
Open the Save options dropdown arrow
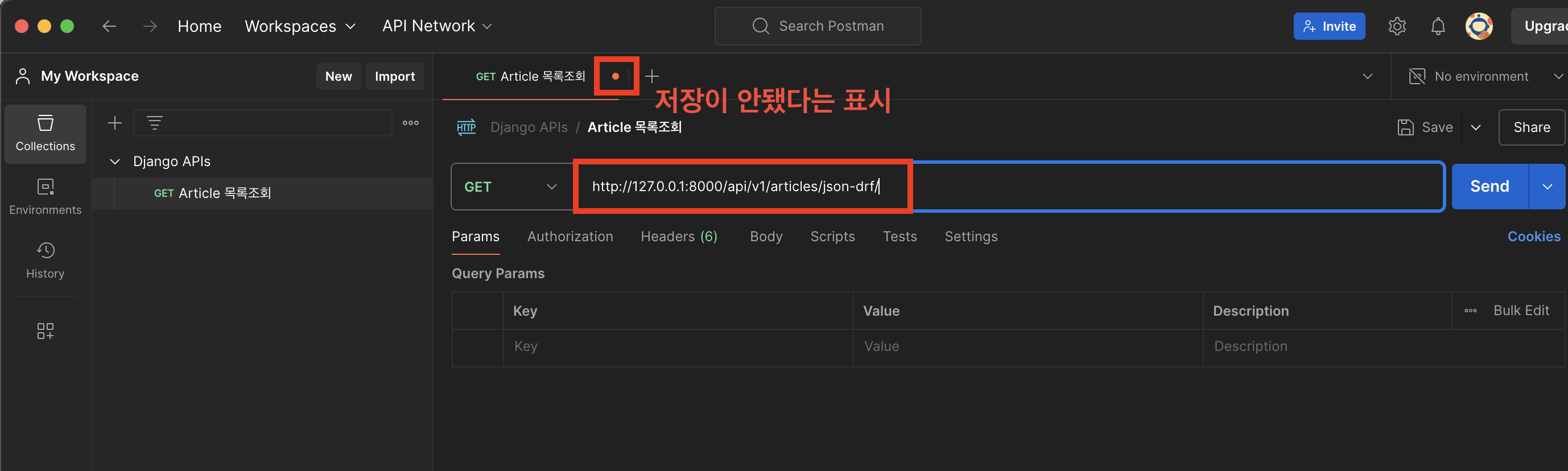pos(1475,127)
